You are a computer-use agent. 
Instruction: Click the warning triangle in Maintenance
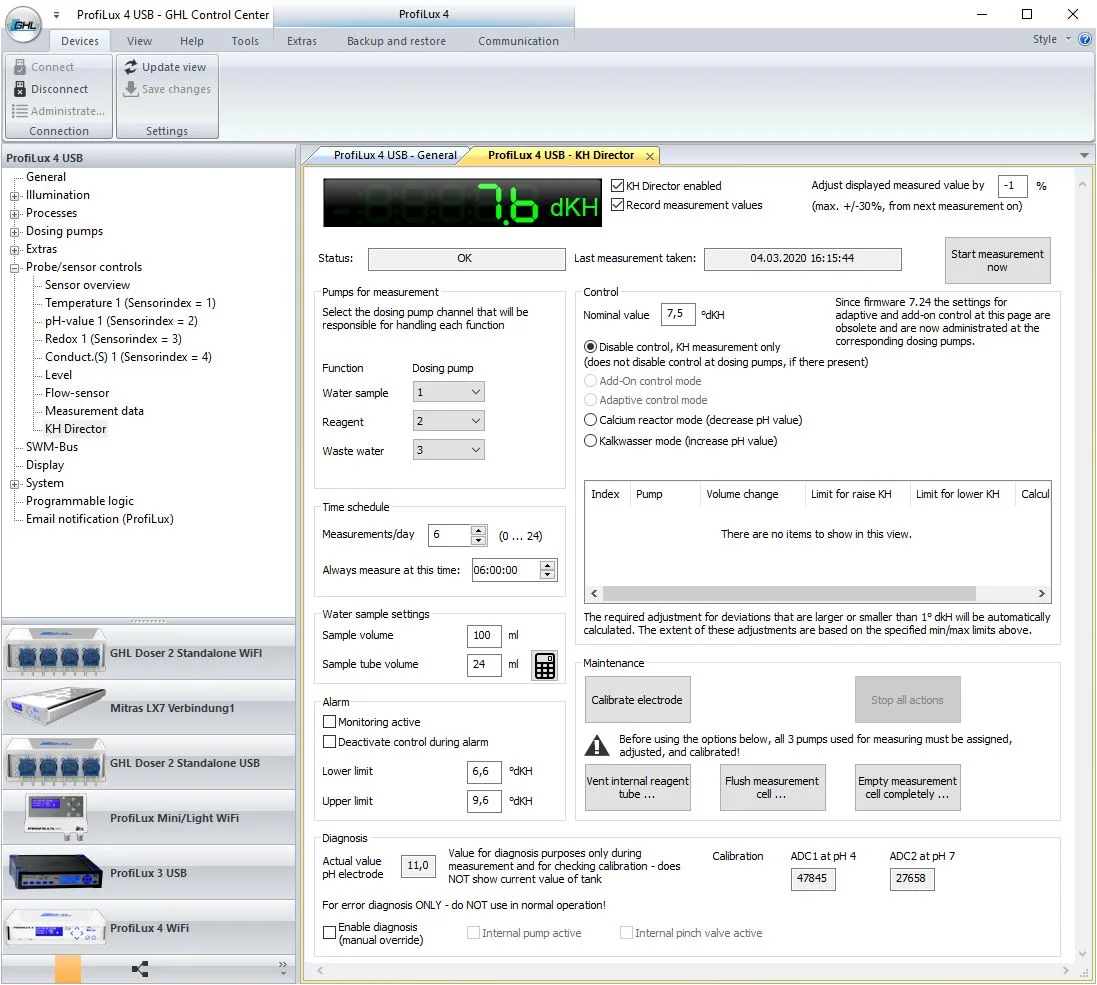pyautogui.click(x=597, y=746)
